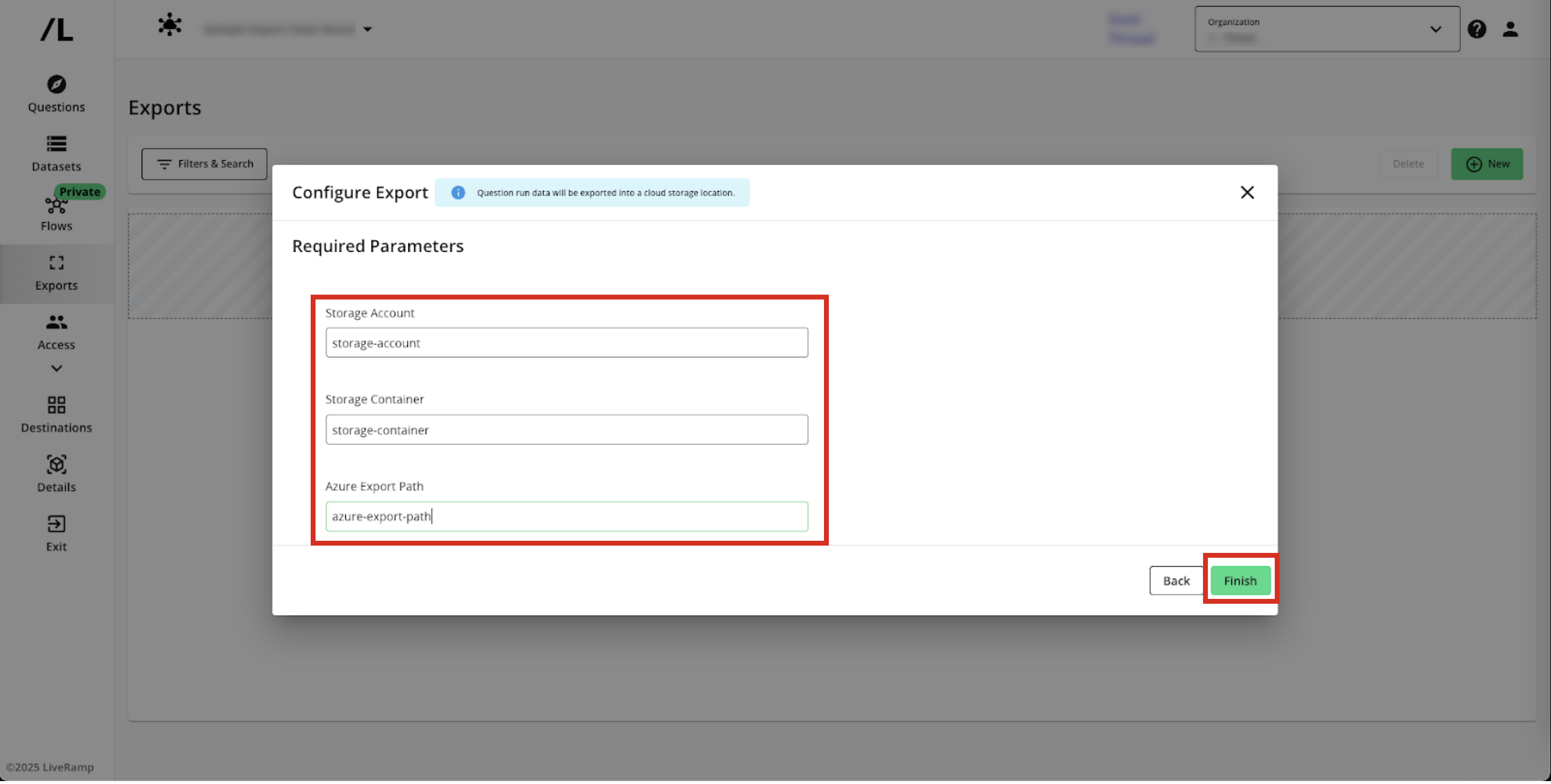Image resolution: width=1551 pixels, height=784 pixels.
Task: Open the Details sidebar icon
Action: 56,464
